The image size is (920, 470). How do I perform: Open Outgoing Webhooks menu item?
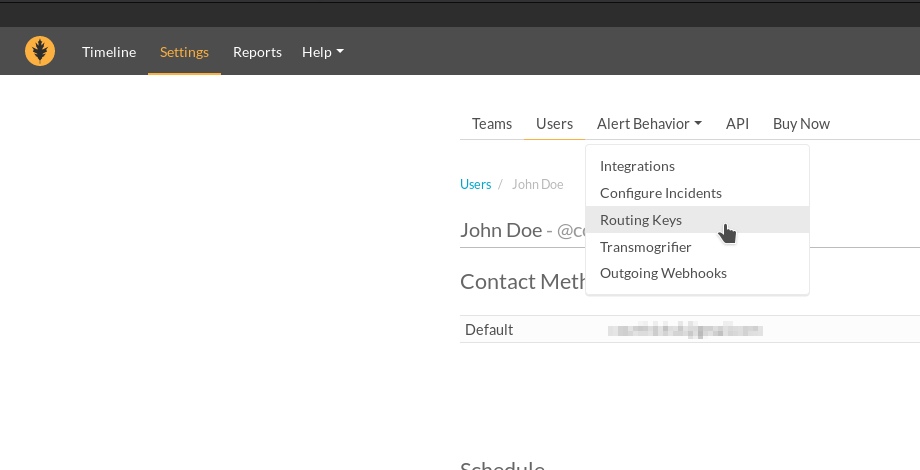click(663, 273)
